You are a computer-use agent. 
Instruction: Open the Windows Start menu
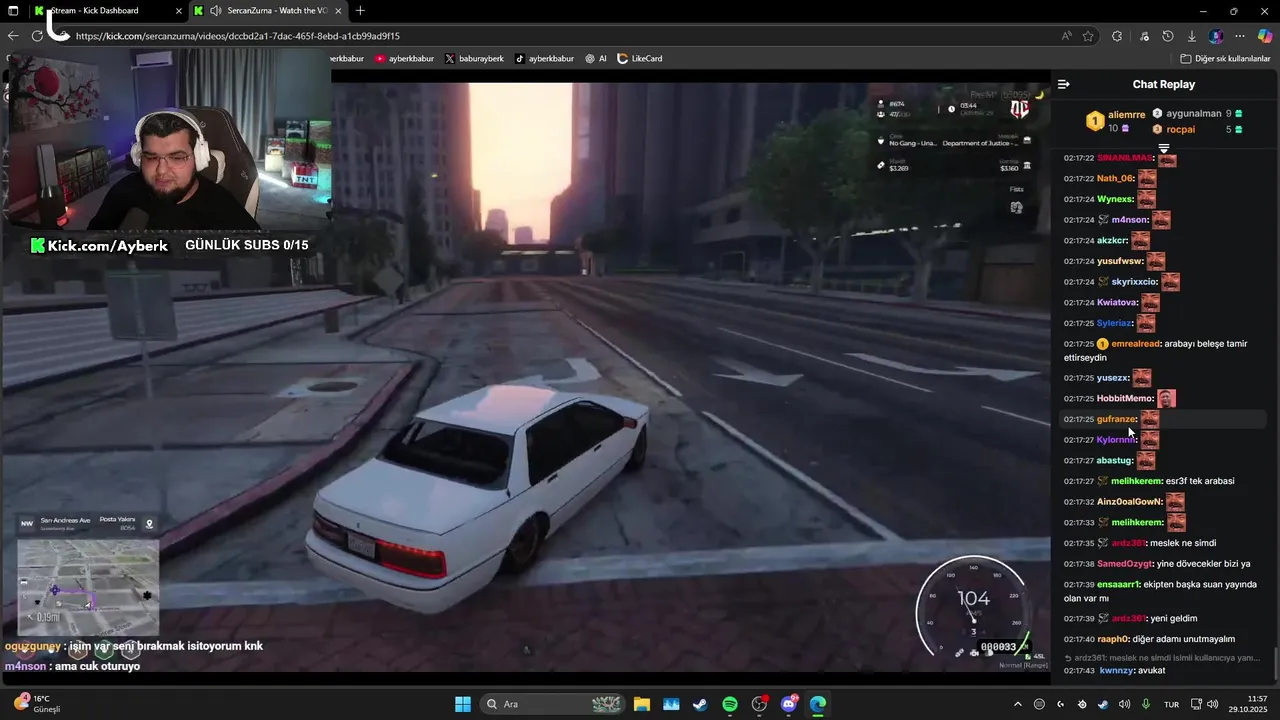point(463,704)
